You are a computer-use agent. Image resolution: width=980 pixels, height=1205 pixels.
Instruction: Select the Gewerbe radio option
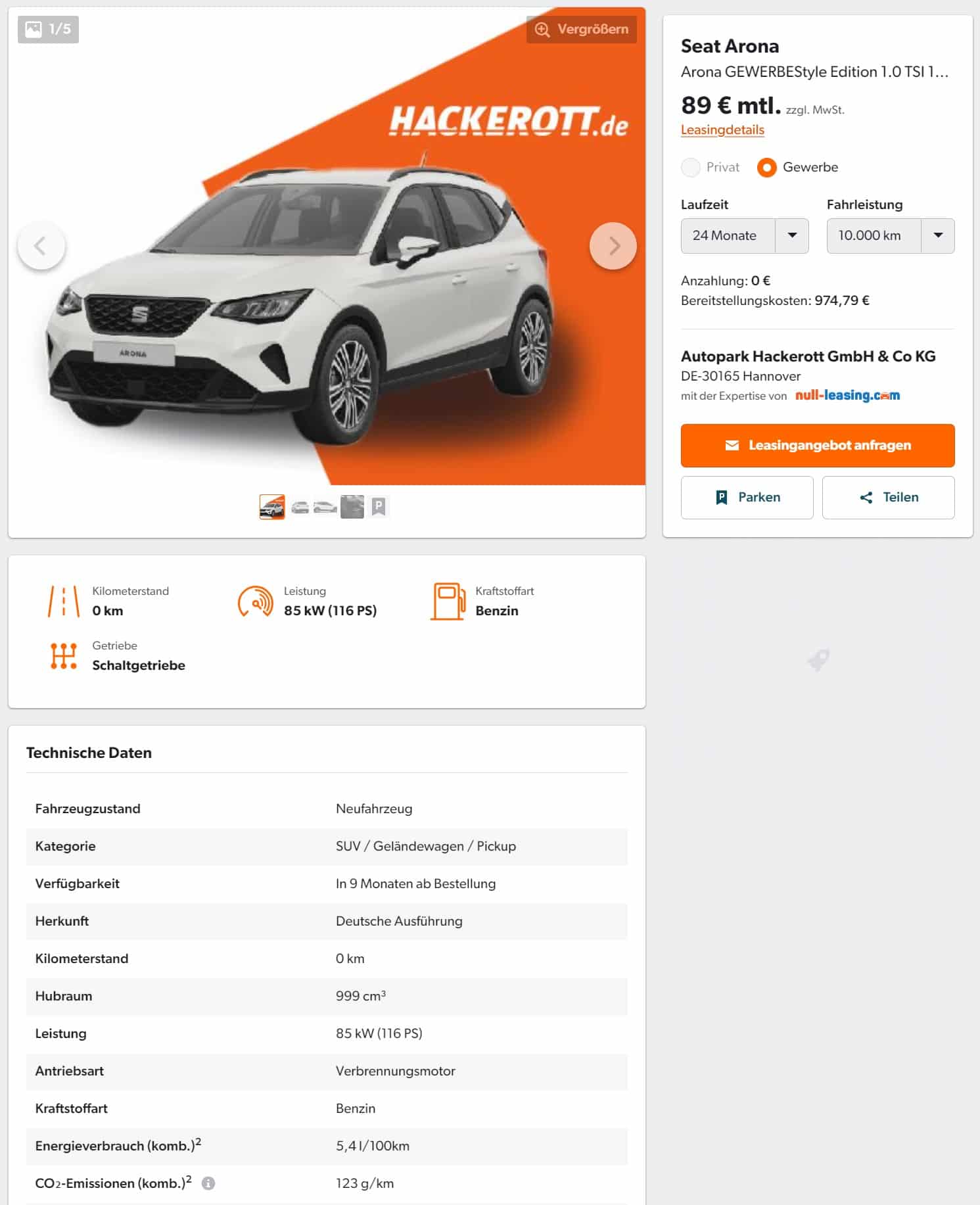[766, 168]
